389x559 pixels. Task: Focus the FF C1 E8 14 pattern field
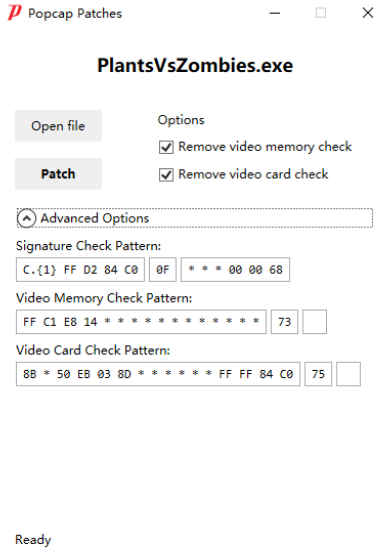click(x=141, y=322)
